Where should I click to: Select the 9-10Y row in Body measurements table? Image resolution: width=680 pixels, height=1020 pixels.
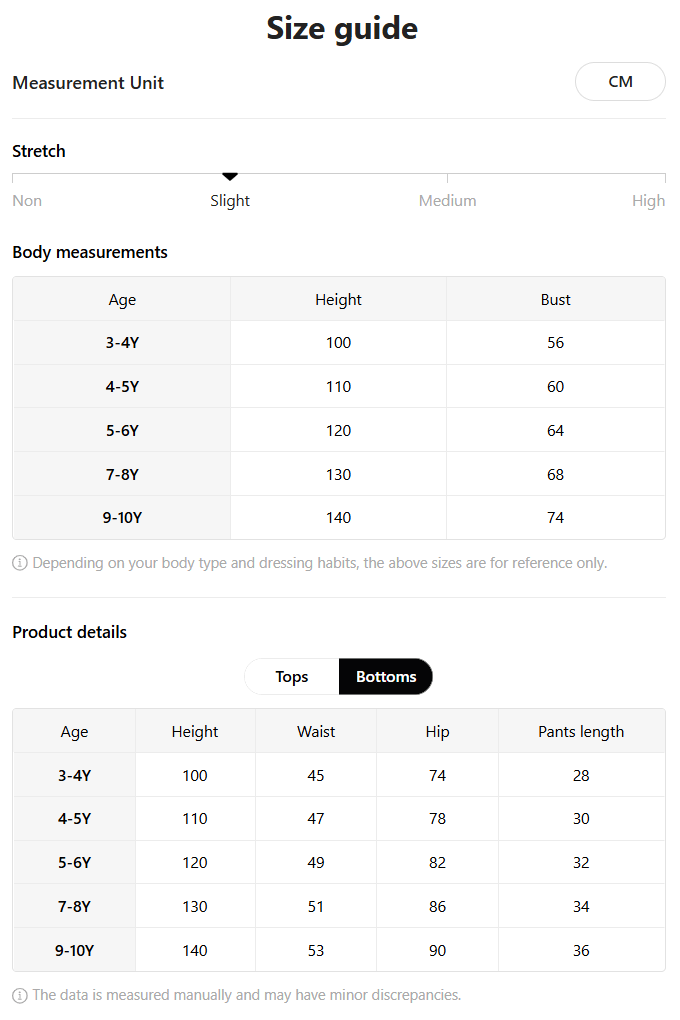coord(339,518)
